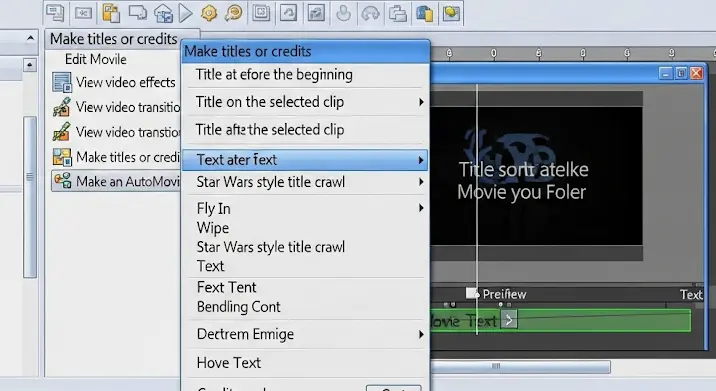Click the stacked-frames icon with a letter C
The height and width of the screenshot is (391, 716).
(261, 13)
